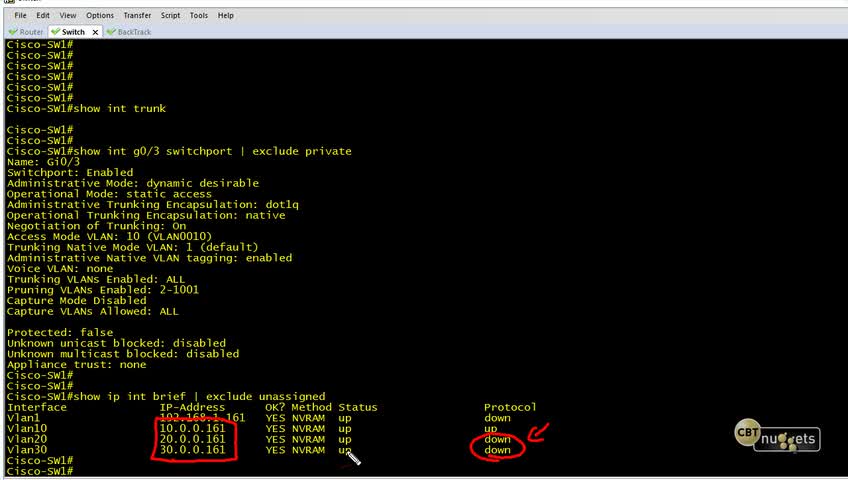Click 'Capture VLANs Allowed: ALL' line

click(92, 311)
